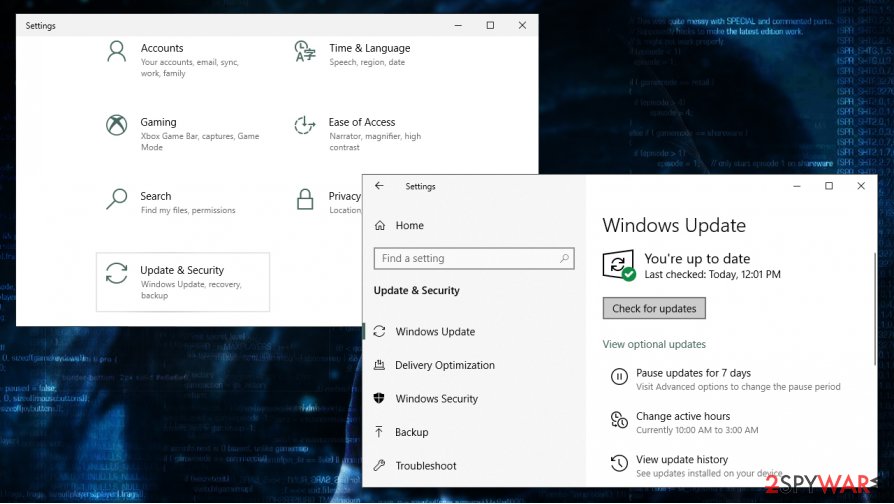Viewport: 894px width, 504px height.
Task: Open the Time & Language category label
Action: pos(369,48)
